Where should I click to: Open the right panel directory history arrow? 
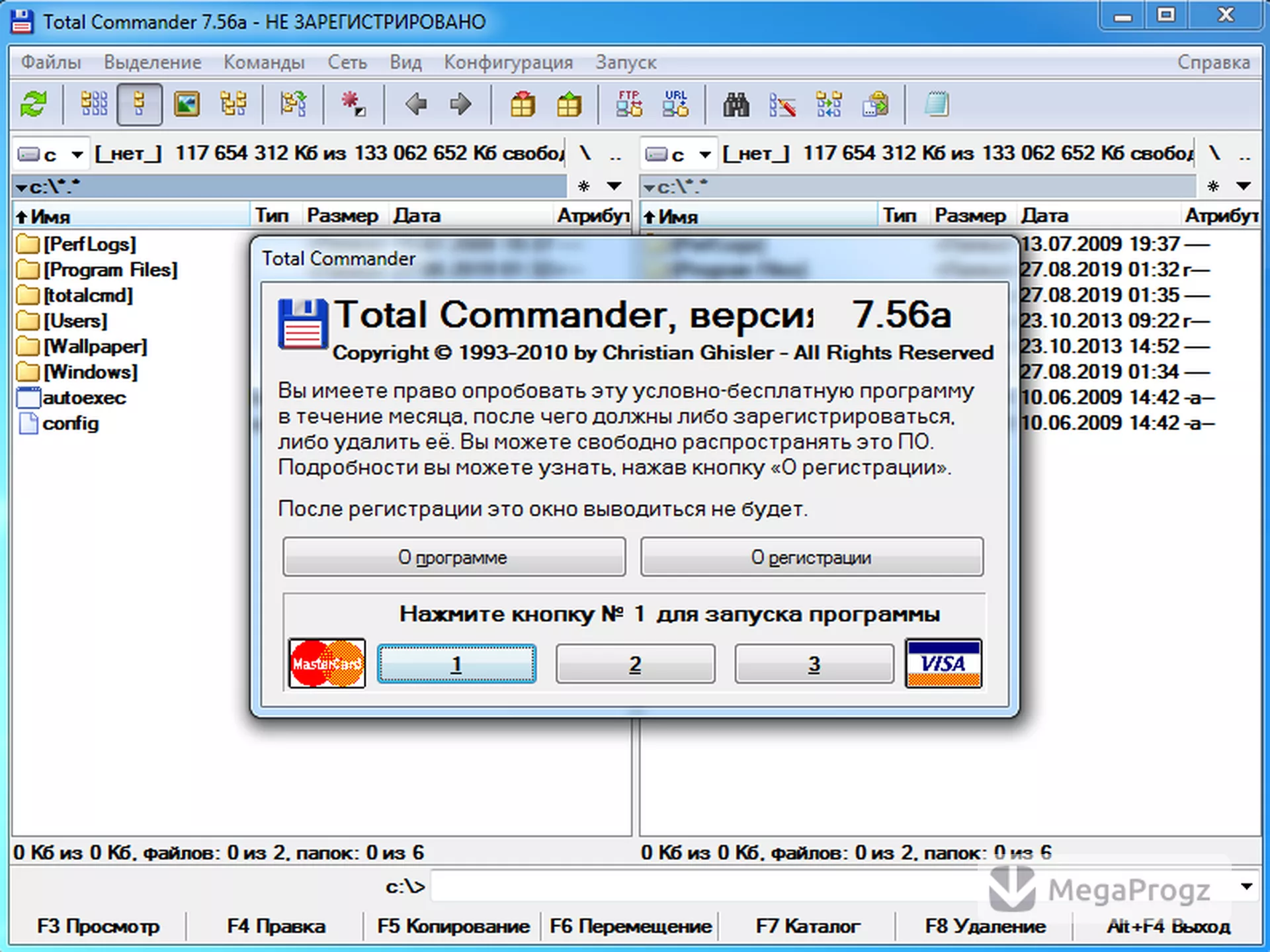coord(1244,186)
